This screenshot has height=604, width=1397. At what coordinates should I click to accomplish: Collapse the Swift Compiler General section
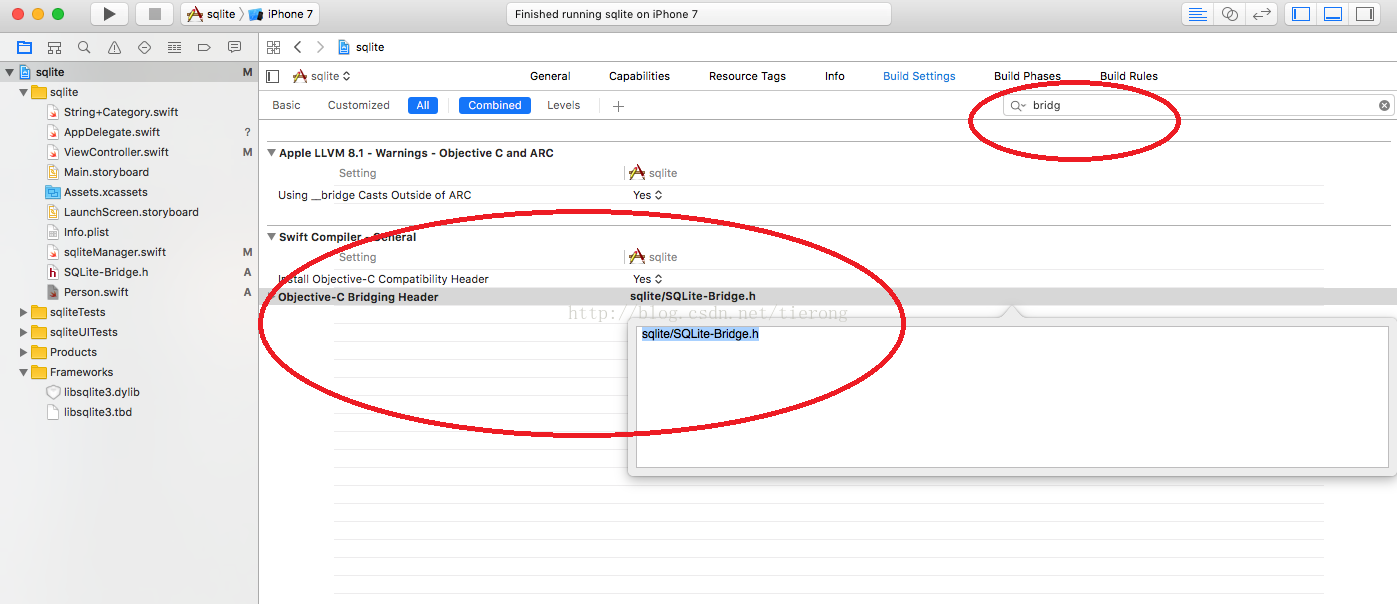(271, 237)
